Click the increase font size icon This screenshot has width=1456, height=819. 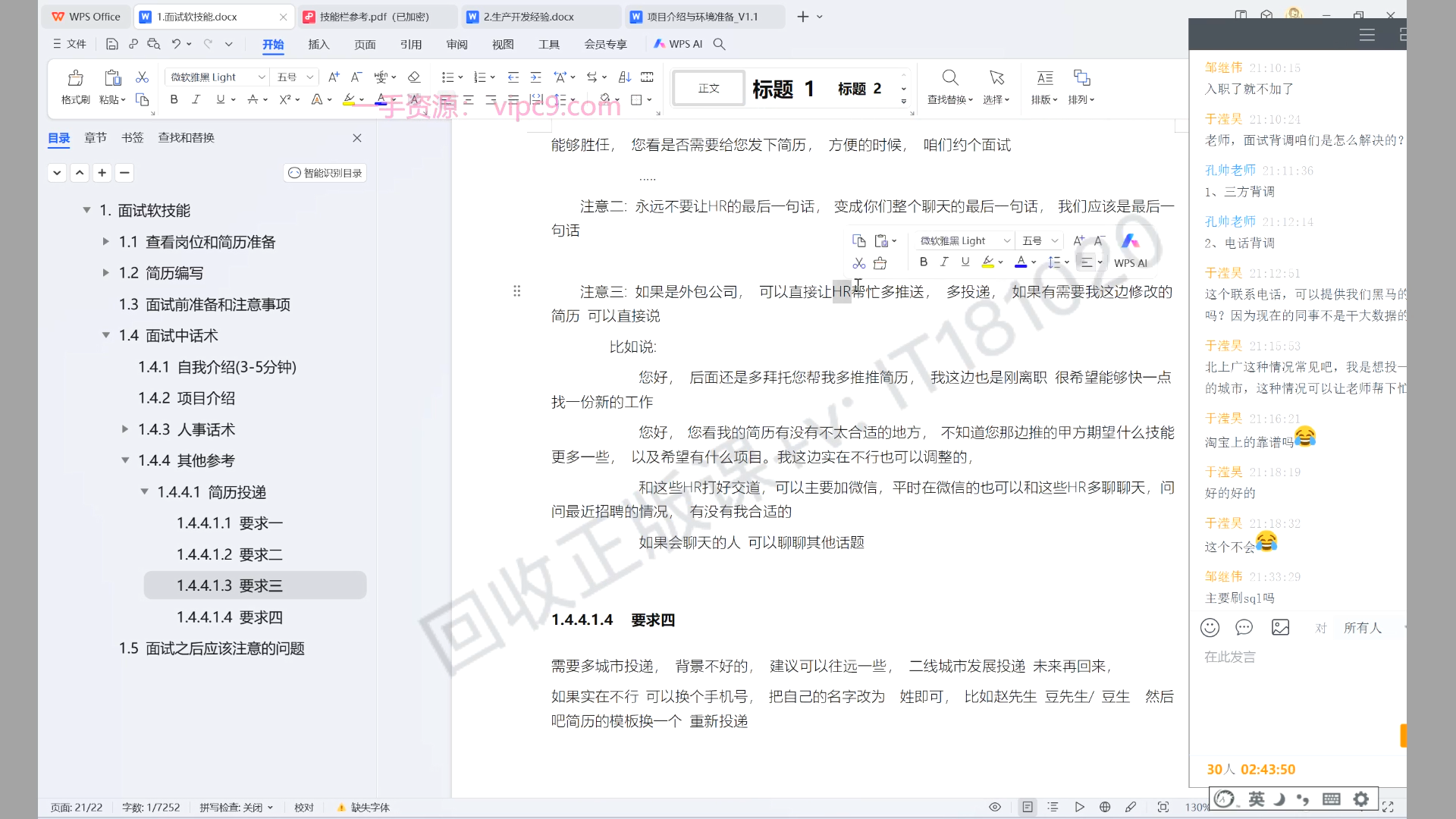pos(334,77)
